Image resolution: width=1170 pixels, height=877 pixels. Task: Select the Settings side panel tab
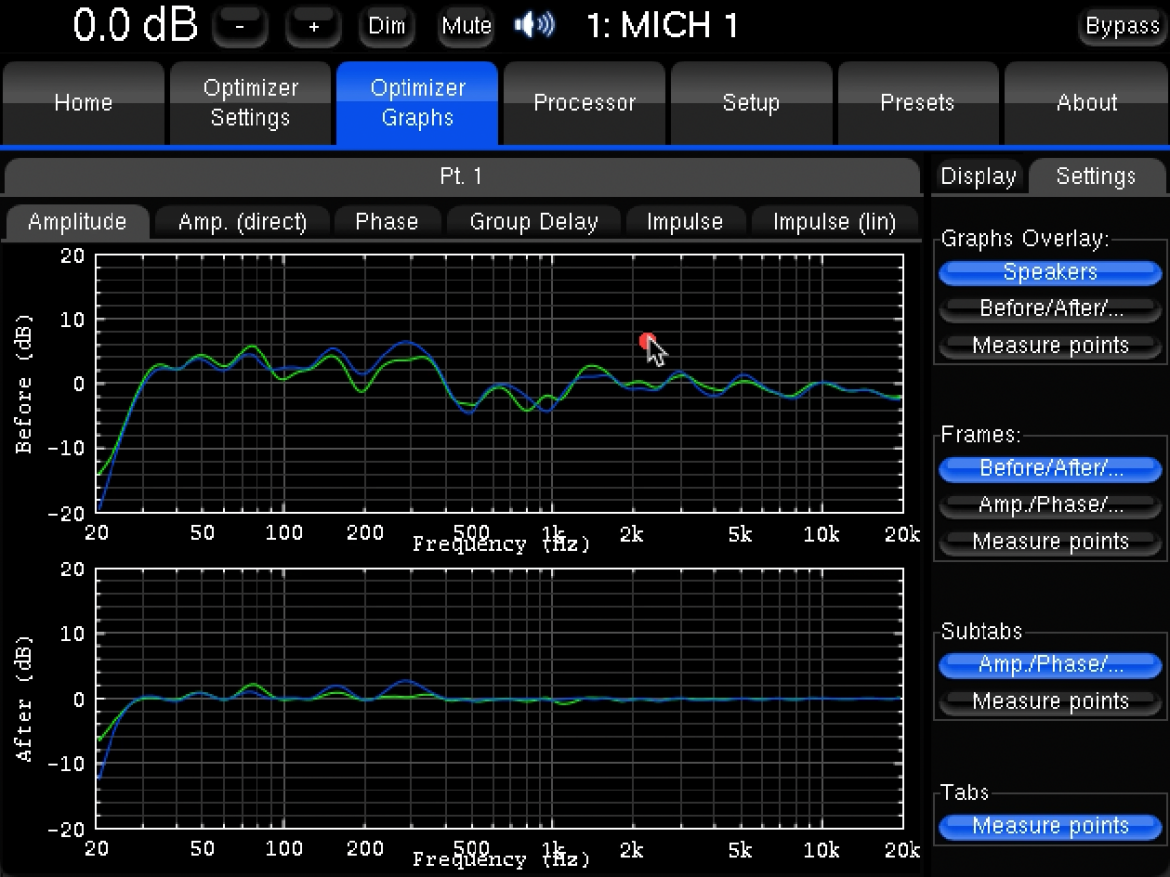(x=1096, y=176)
